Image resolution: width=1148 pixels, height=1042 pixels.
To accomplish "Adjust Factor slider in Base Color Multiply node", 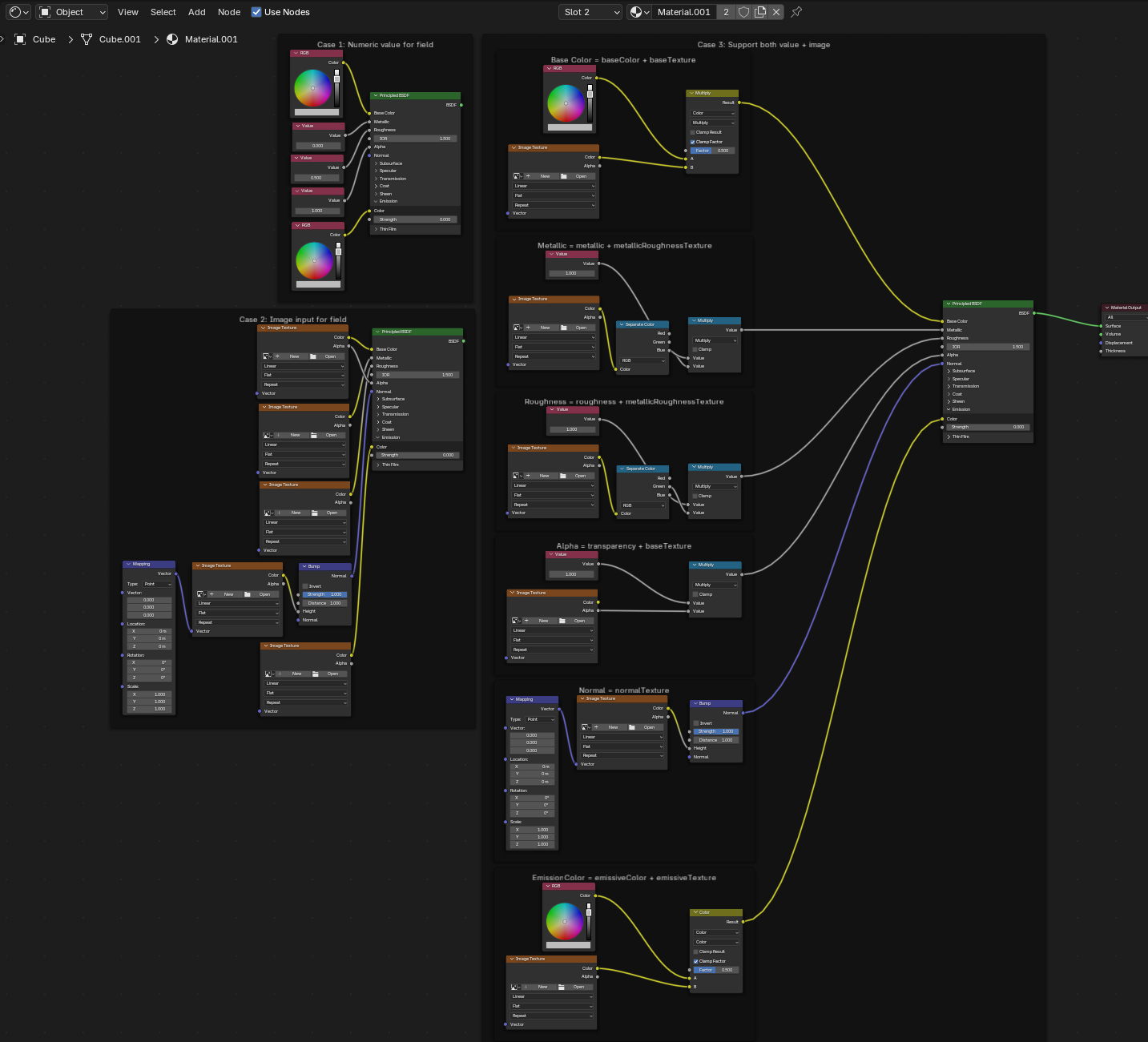I will [x=713, y=151].
